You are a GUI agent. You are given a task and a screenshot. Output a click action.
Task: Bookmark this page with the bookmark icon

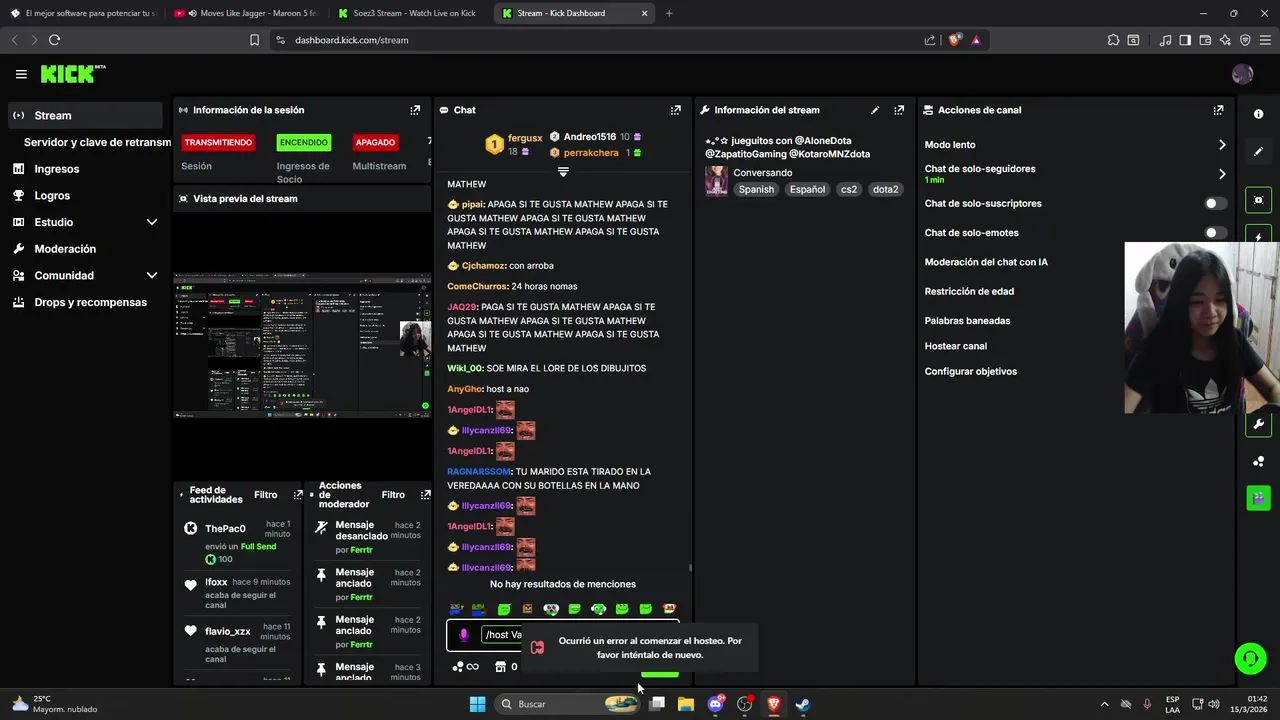[x=254, y=40]
